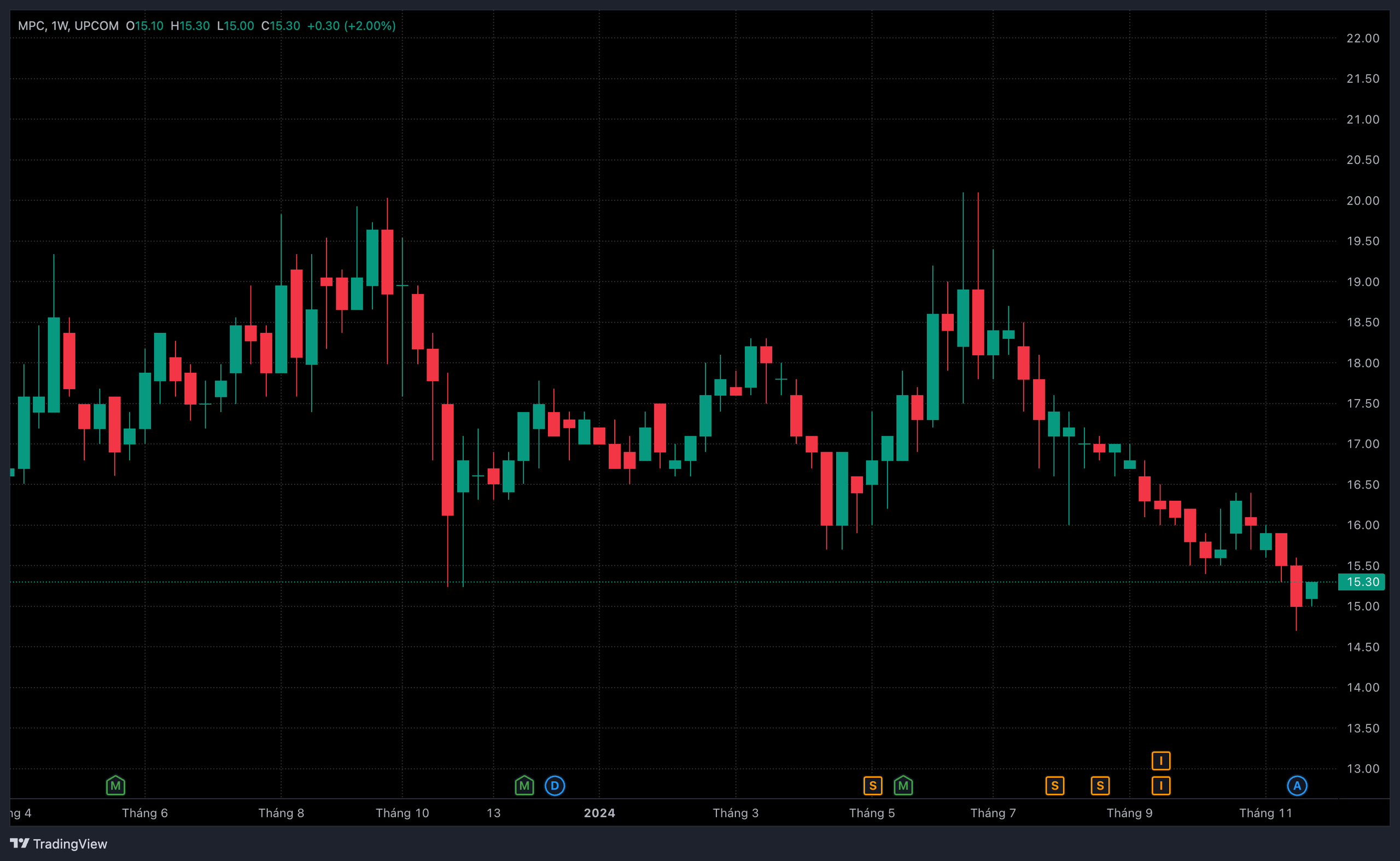Click the 22.00 price axis label
Screen dimensions: 1400x861
click(x=1362, y=38)
